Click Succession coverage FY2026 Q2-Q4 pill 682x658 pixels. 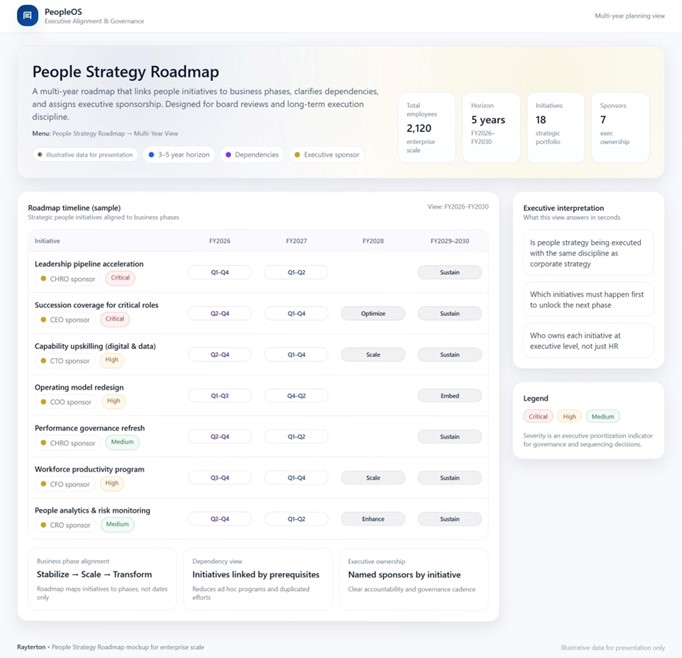click(220, 314)
